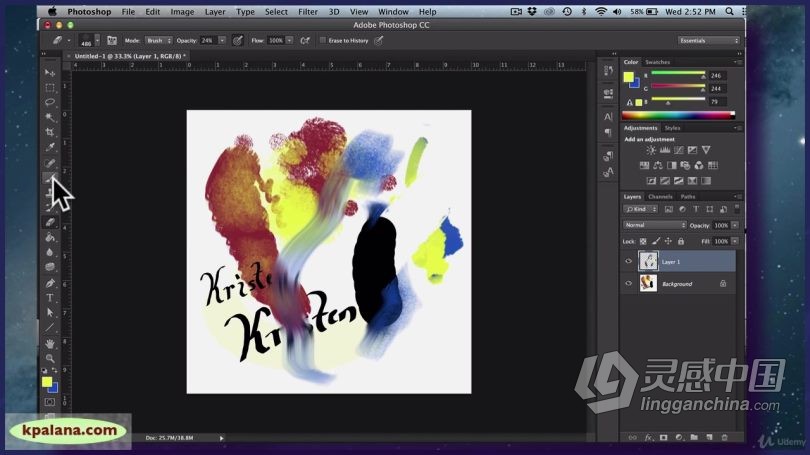This screenshot has height=455, width=810.
Task: Toggle lock image pixels brush icon
Action: [656, 241]
